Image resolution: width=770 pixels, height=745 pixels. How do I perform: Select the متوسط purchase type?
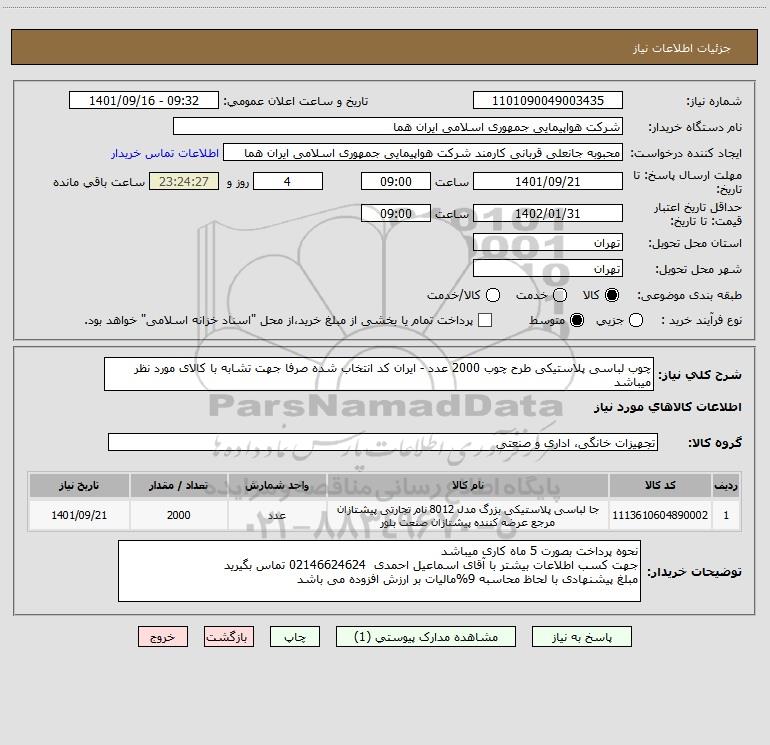pos(577,320)
